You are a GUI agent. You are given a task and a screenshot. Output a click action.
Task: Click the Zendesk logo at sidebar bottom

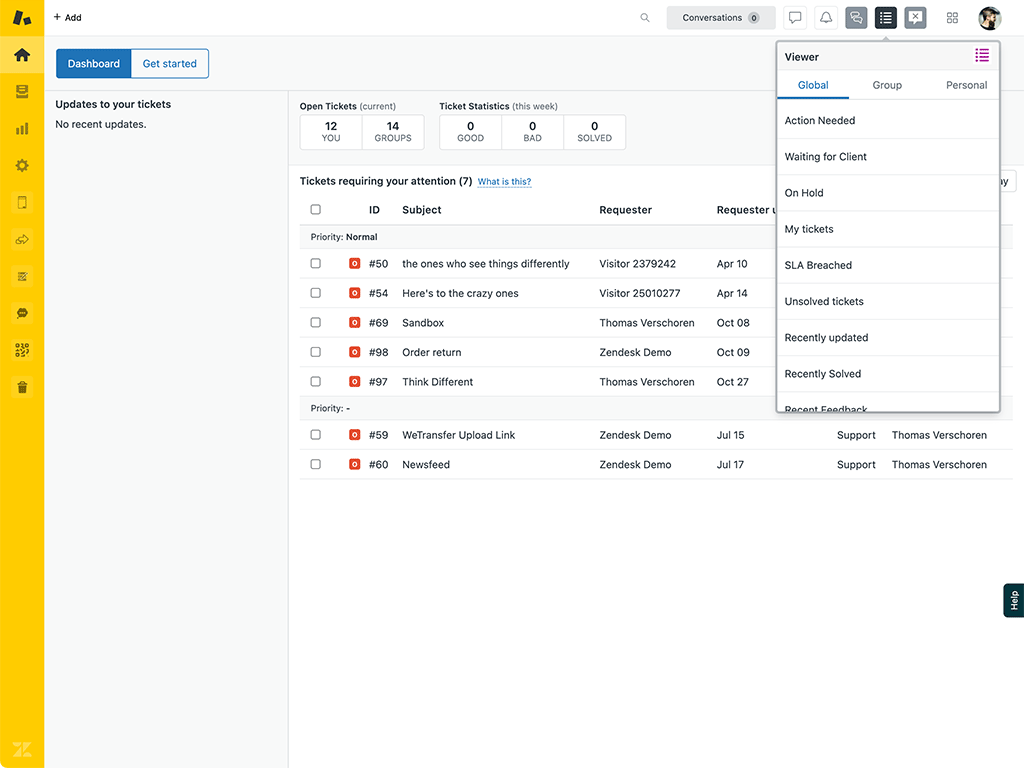click(22, 749)
